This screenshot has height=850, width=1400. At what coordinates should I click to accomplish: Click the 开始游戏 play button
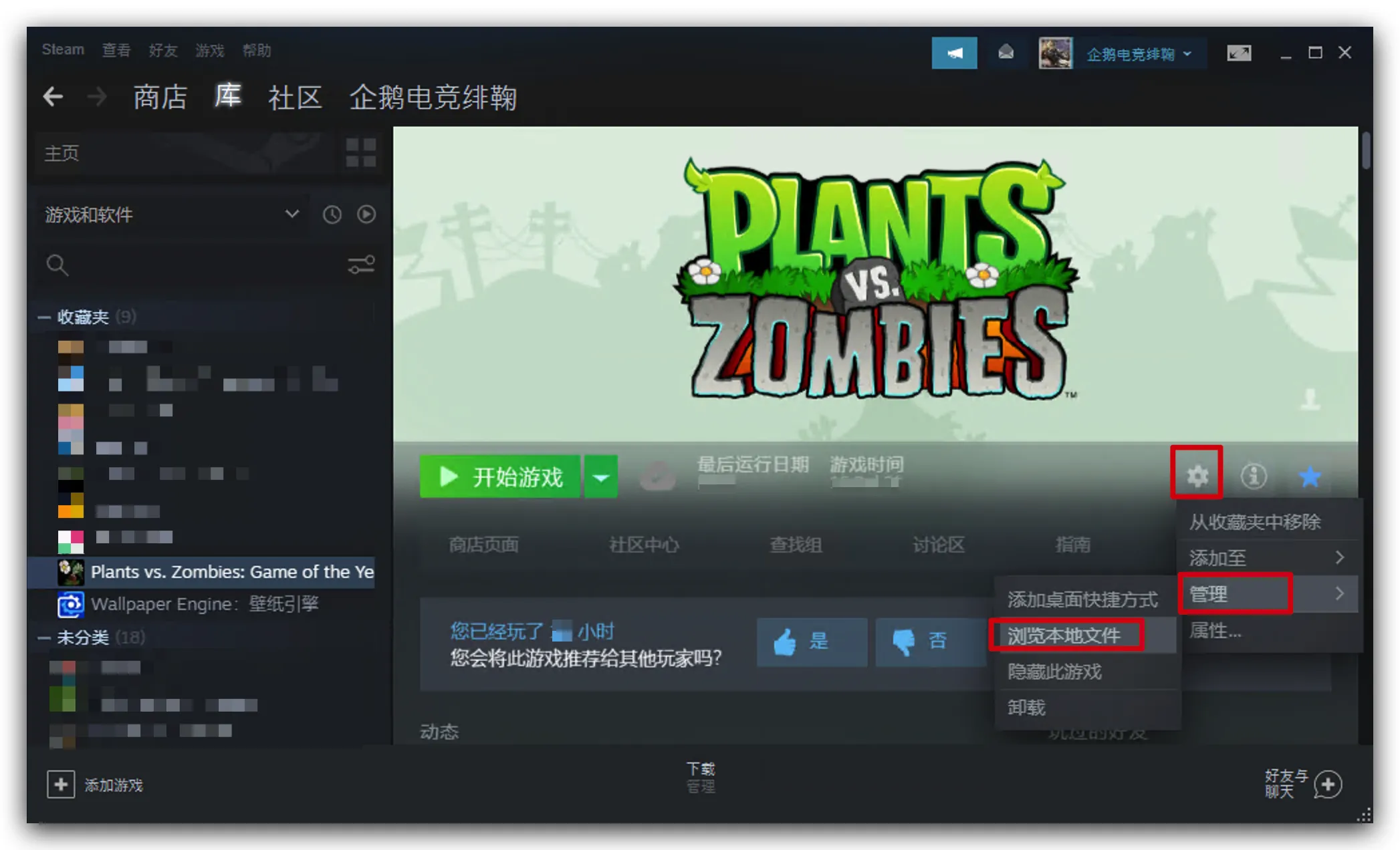[500, 476]
